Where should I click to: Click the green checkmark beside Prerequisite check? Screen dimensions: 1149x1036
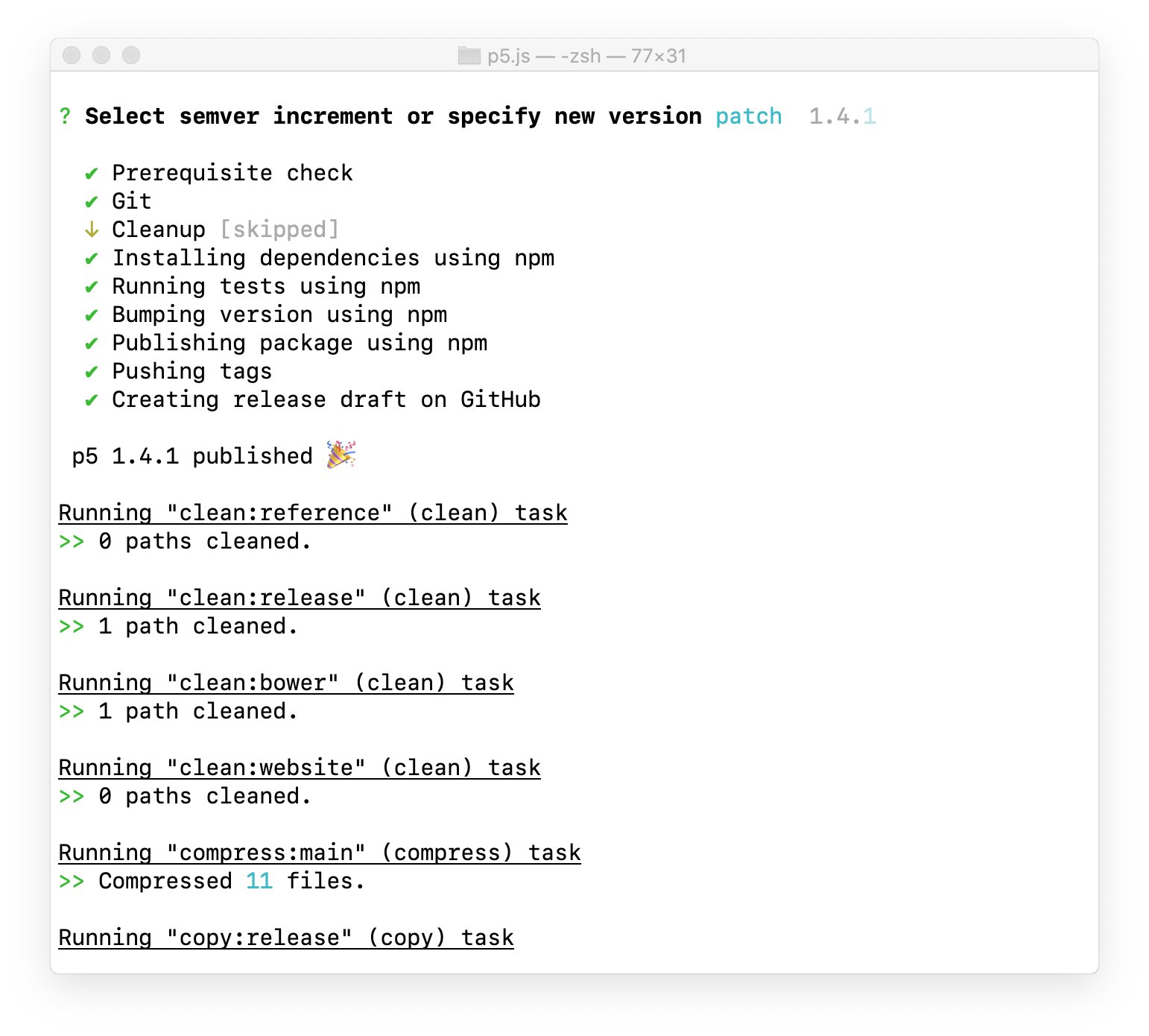click(91, 174)
